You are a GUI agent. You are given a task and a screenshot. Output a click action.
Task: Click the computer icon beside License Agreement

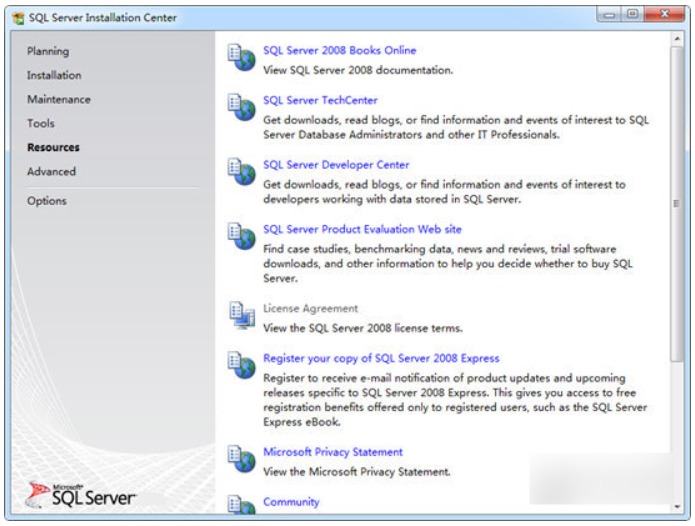(x=242, y=316)
